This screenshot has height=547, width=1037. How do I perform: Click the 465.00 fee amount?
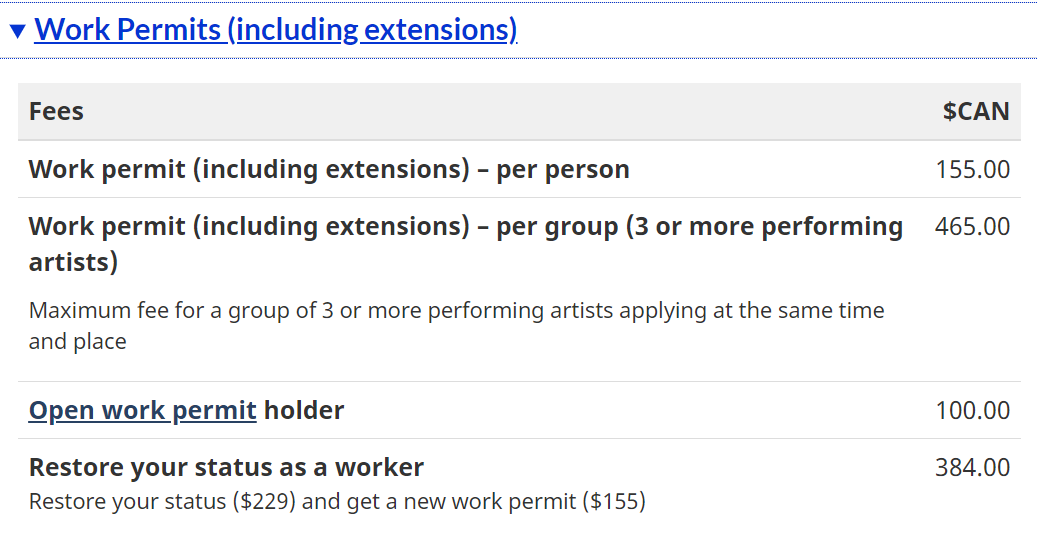click(972, 227)
